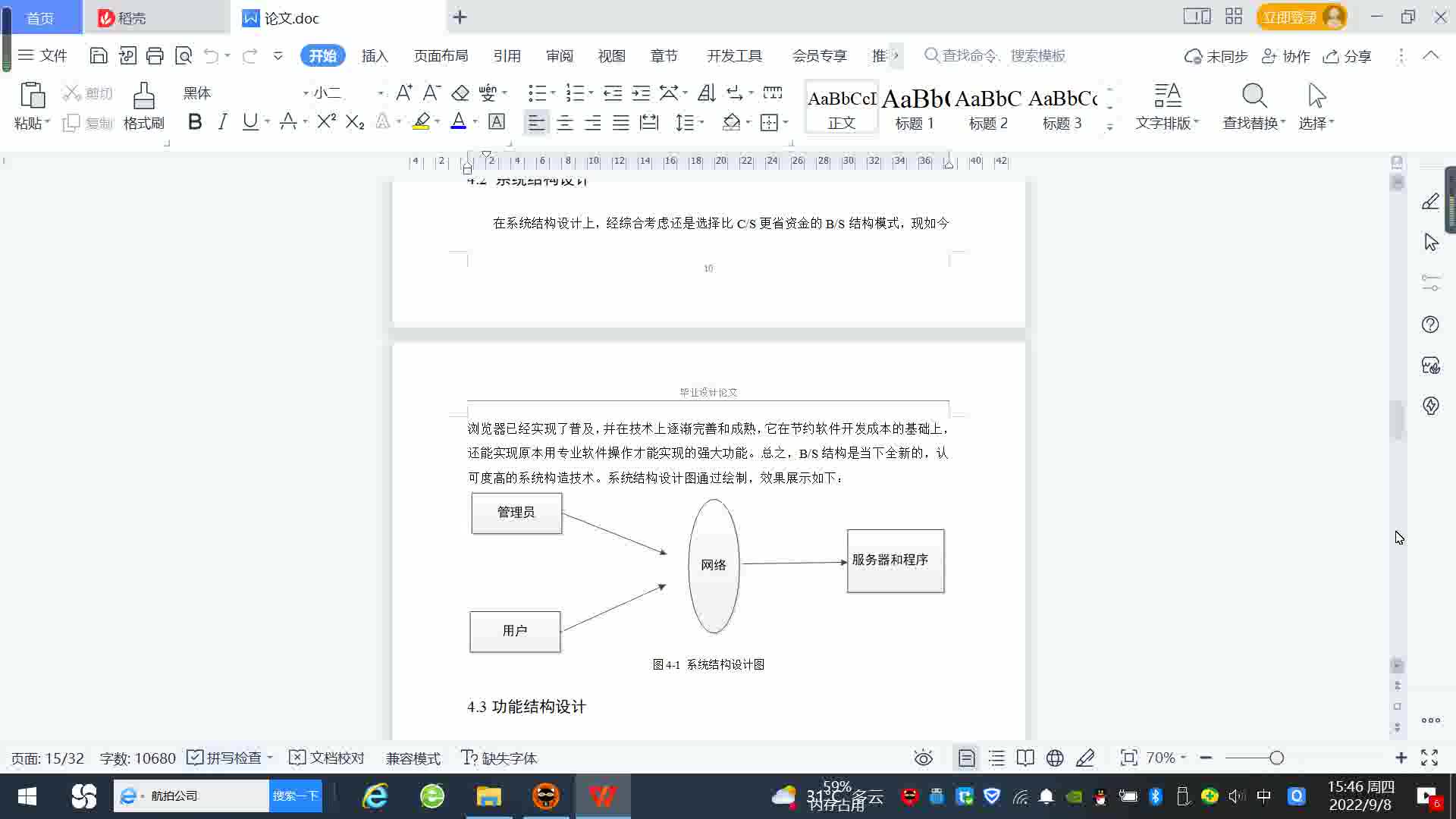Apply bold formatting with the B icon
1456x819 pixels.
(195, 122)
